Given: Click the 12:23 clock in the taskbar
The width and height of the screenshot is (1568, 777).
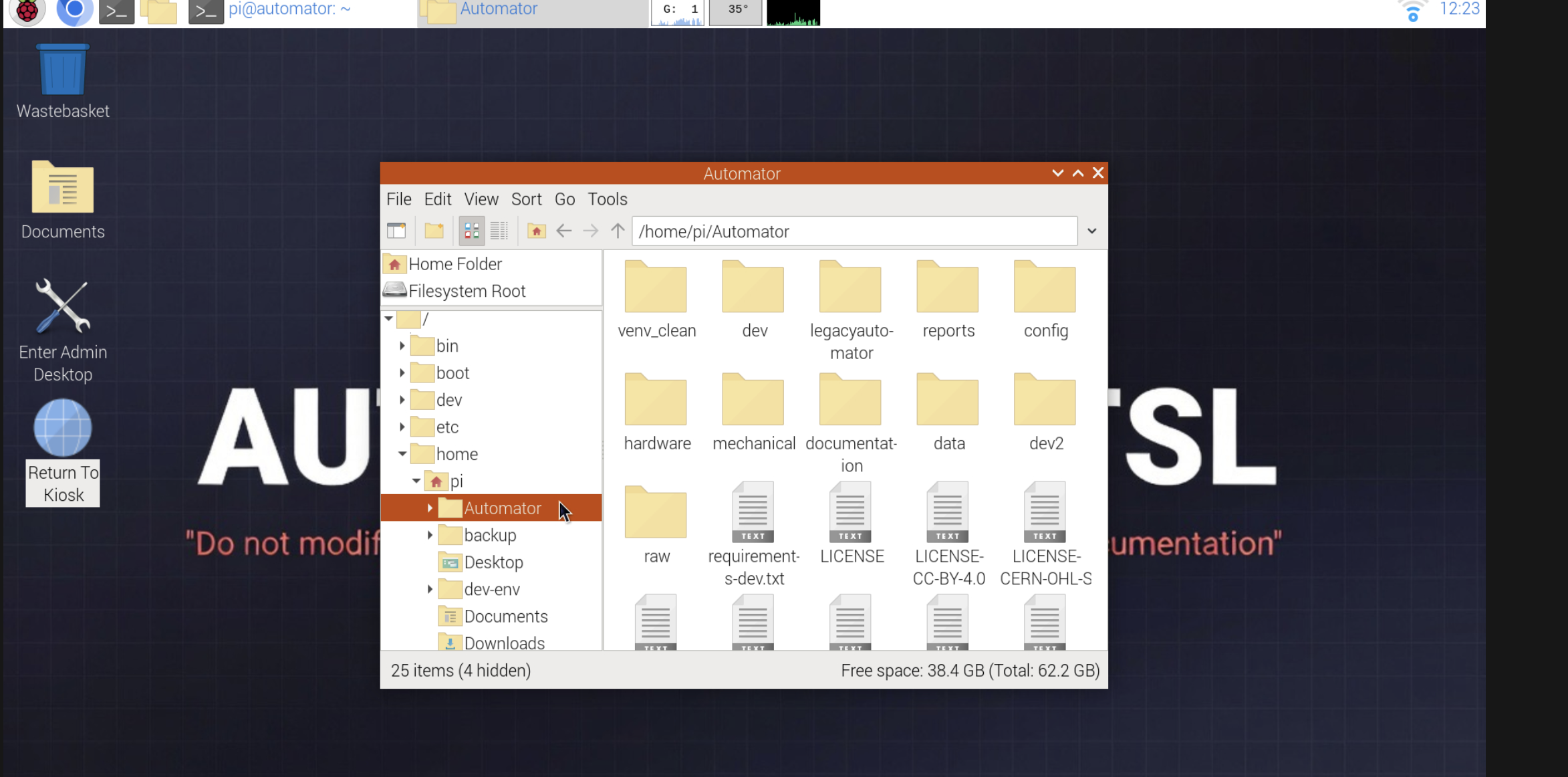Looking at the screenshot, I should [1459, 9].
